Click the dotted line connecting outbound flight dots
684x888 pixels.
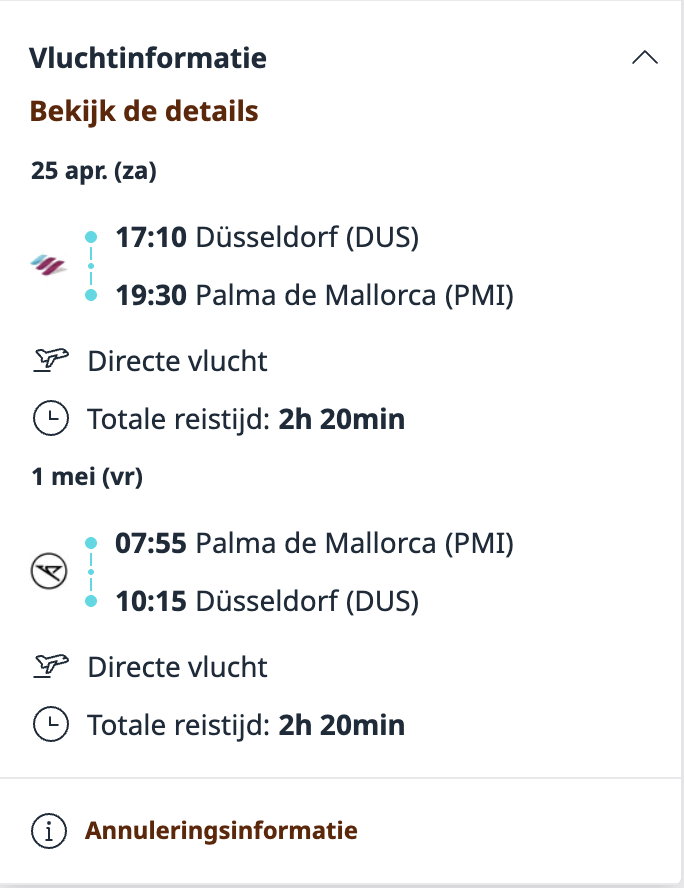click(91, 265)
